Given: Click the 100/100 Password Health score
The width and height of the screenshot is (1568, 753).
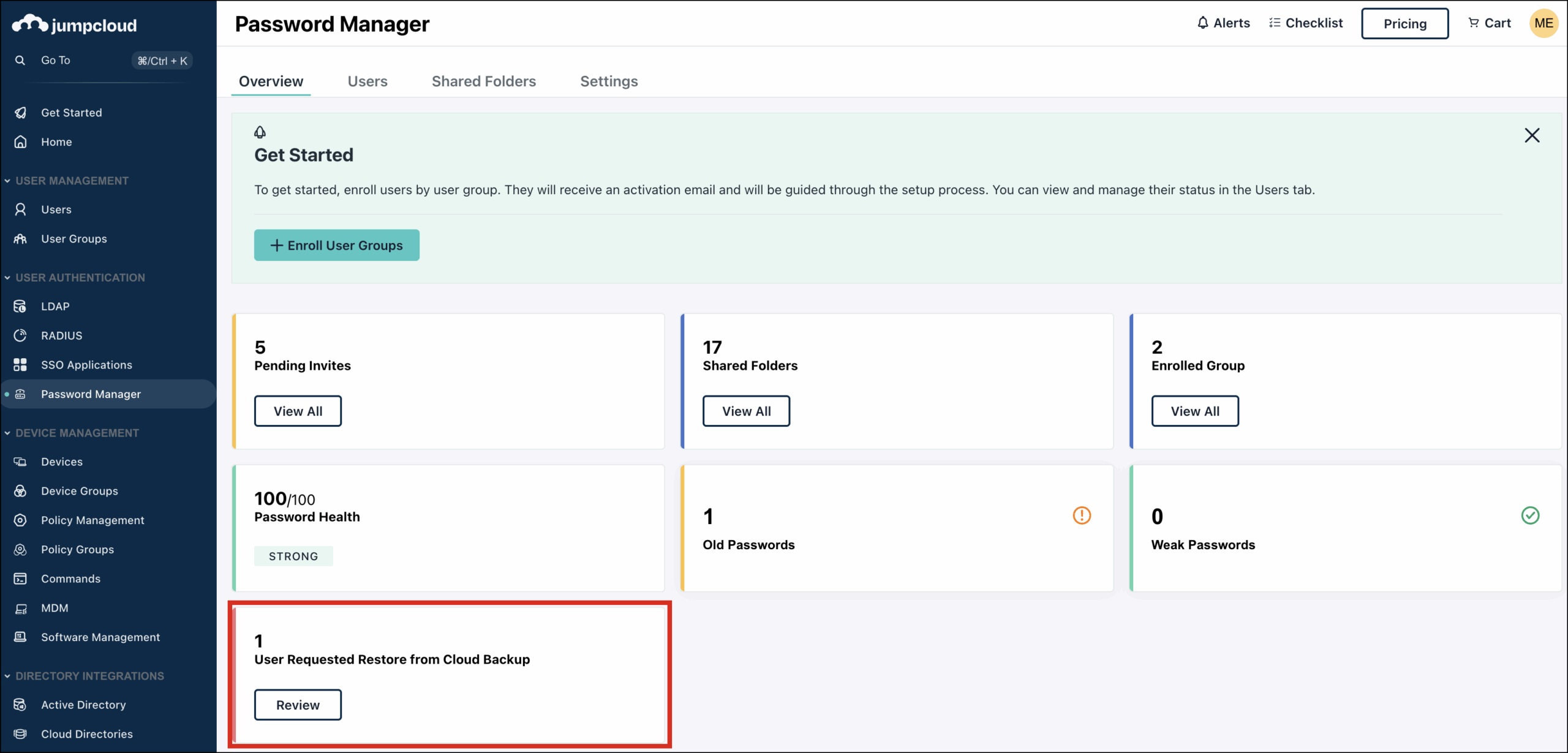Looking at the screenshot, I should tap(285, 499).
